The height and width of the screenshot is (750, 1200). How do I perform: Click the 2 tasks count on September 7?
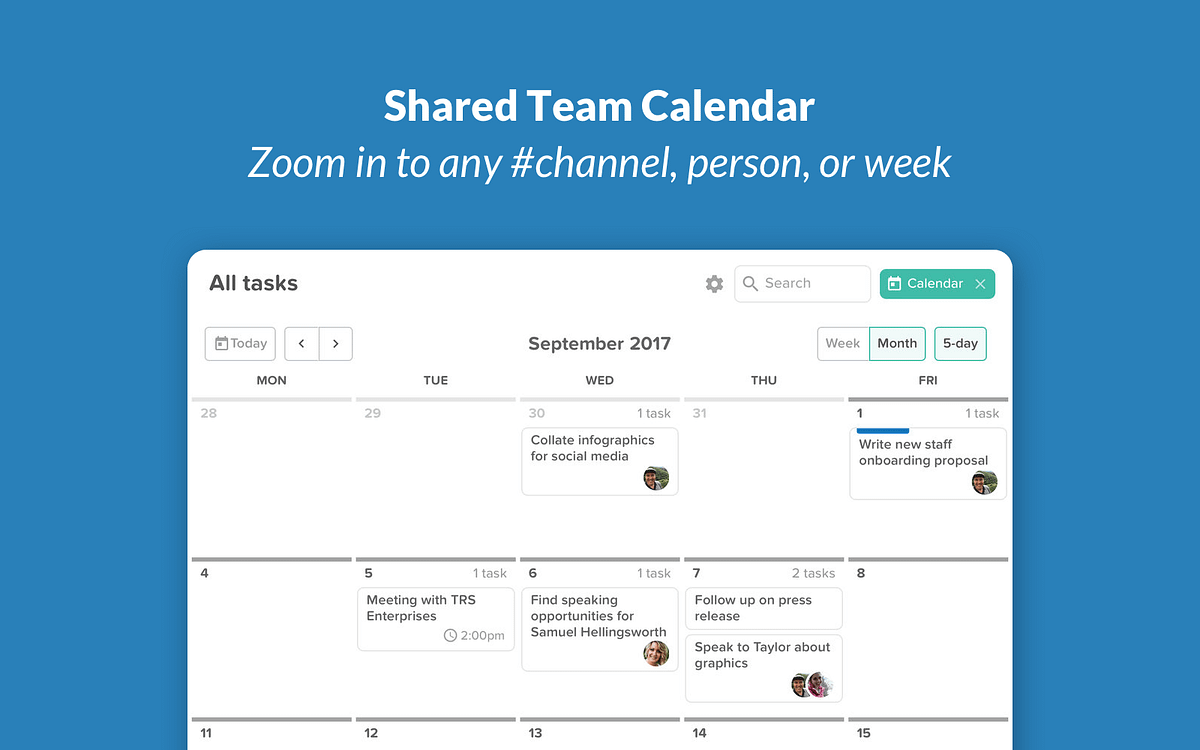click(813, 573)
